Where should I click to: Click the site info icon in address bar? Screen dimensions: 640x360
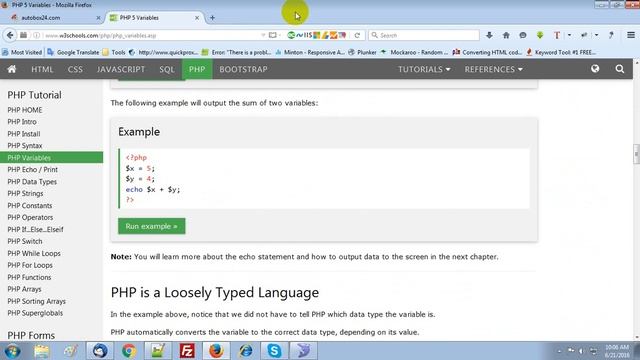[36, 36]
